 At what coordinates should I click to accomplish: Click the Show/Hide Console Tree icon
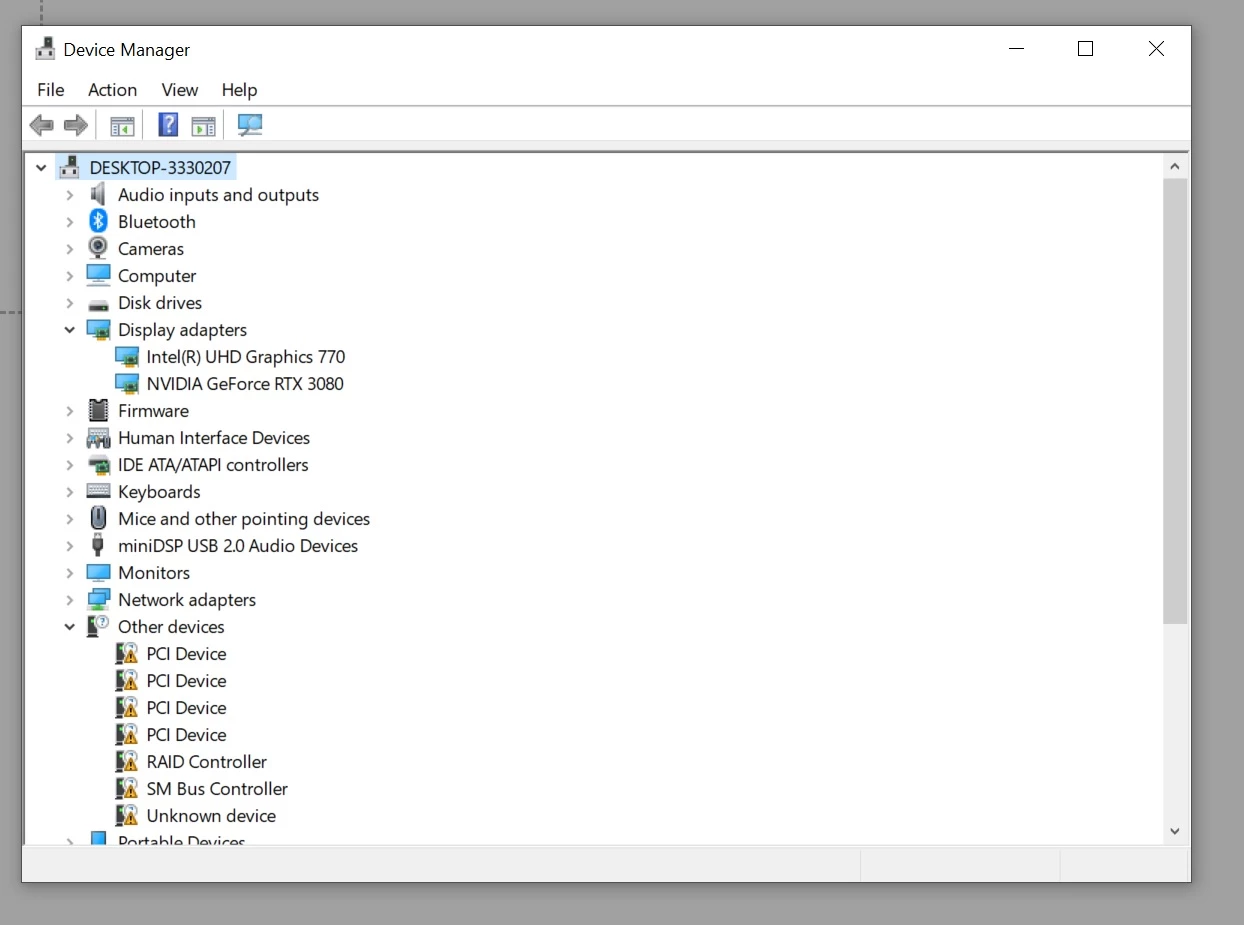tap(122, 126)
